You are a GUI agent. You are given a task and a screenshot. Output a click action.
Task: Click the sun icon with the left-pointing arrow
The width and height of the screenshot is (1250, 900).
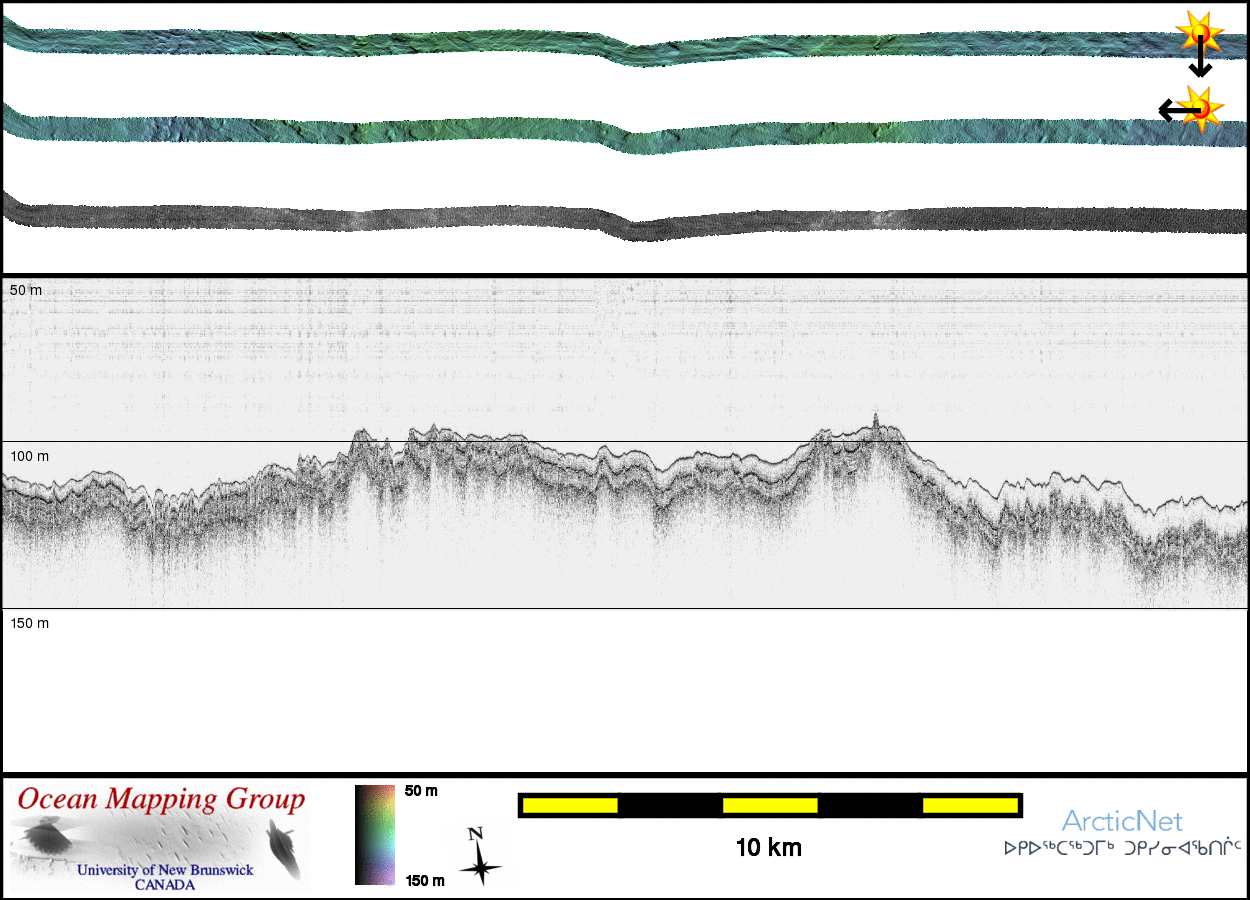(x=1201, y=106)
